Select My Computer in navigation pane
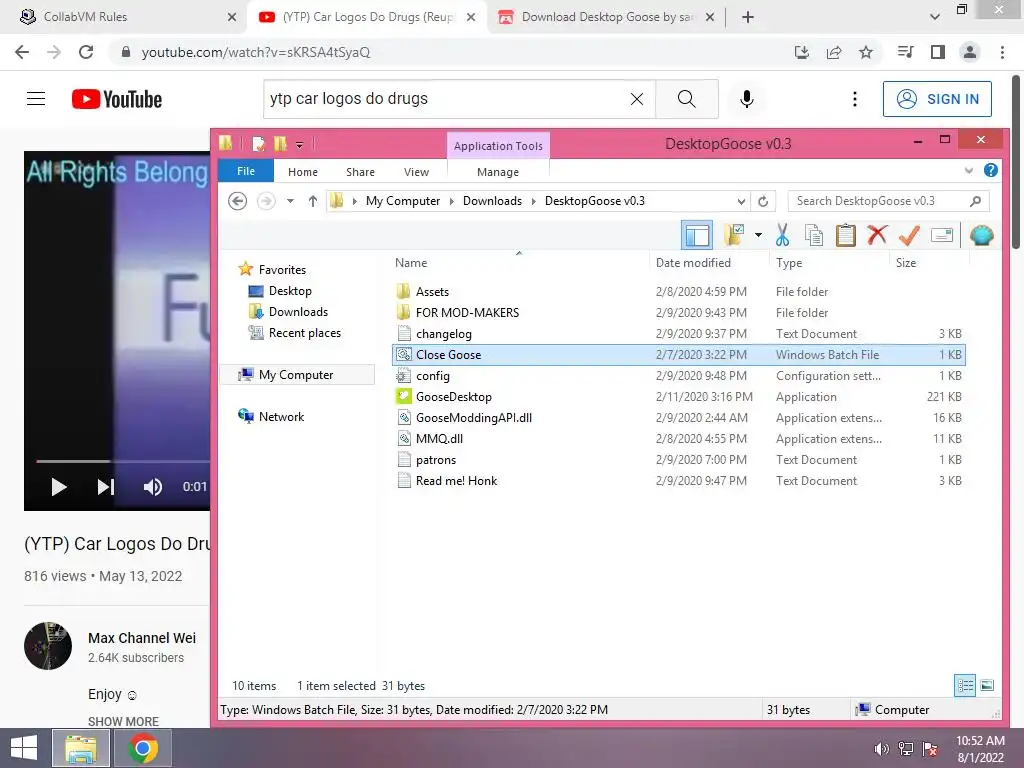 click(296, 374)
